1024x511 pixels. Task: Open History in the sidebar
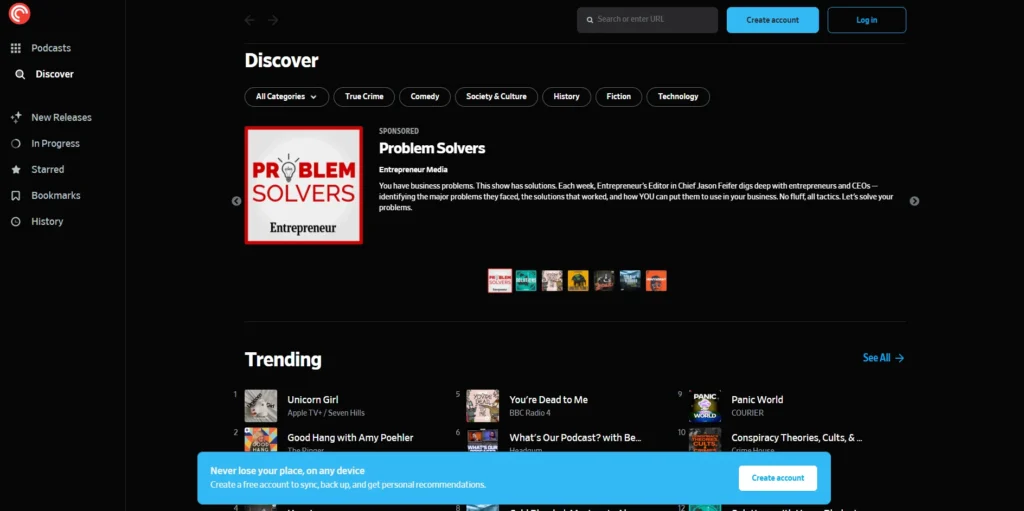(47, 222)
